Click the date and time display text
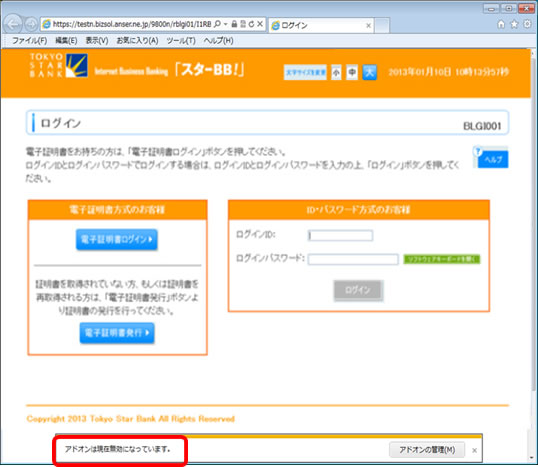 [x=448, y=72]
